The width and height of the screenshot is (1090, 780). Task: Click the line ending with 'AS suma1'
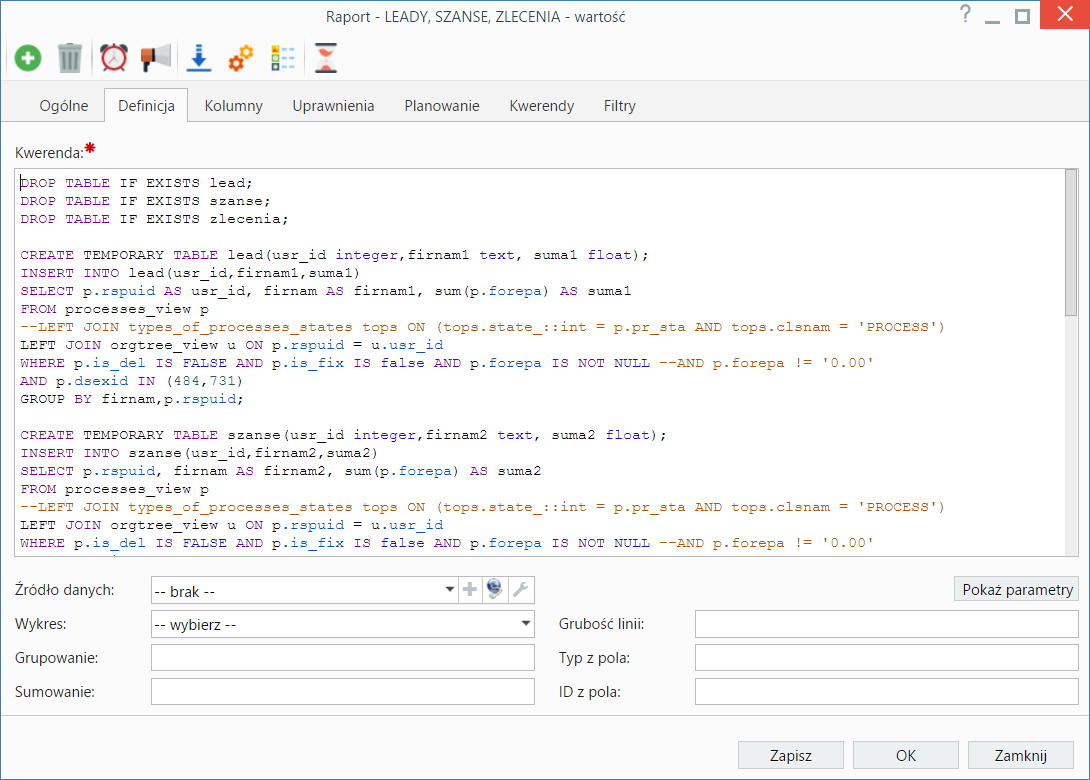(325, 291)
